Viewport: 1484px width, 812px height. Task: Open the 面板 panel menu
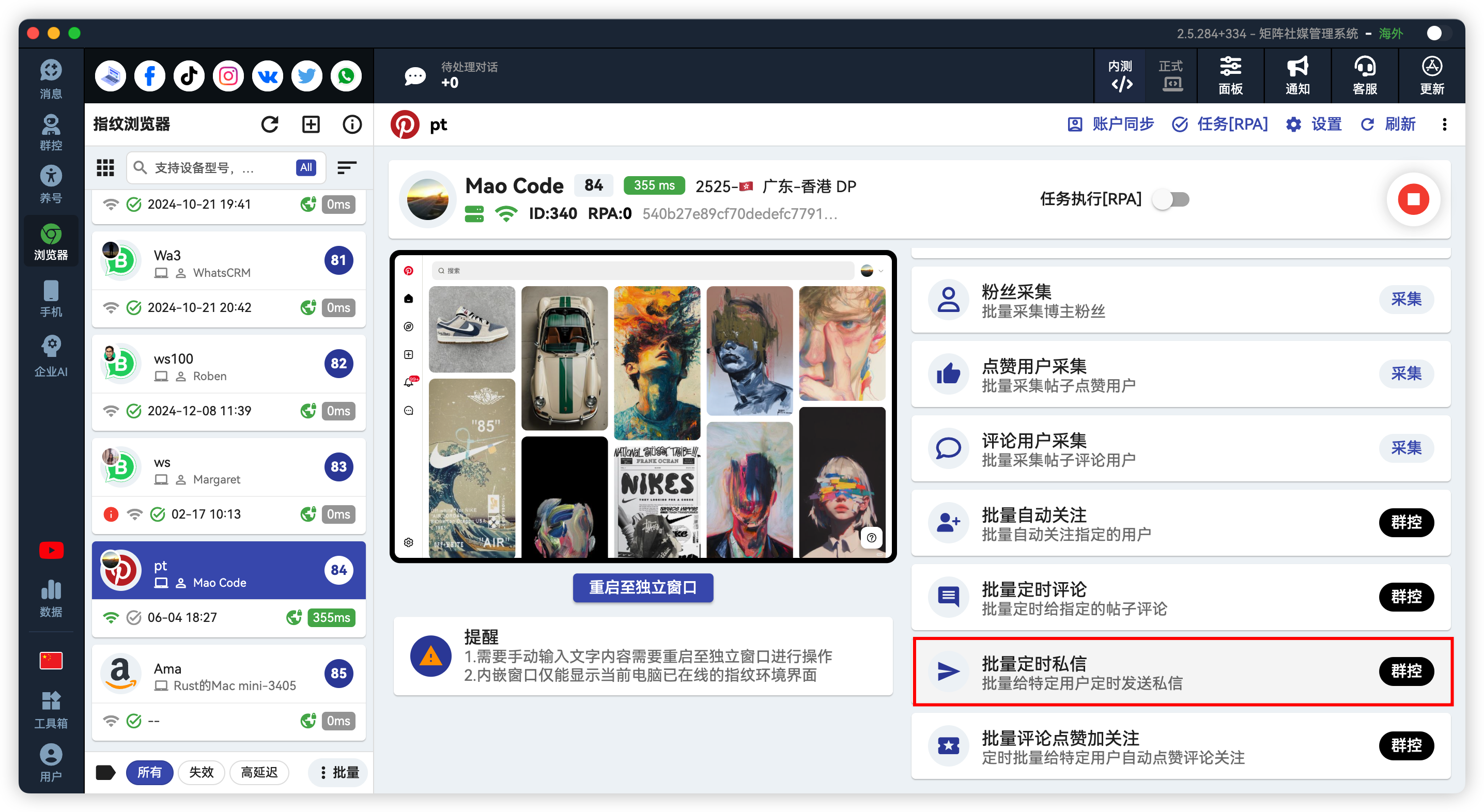coord(1230,76)
